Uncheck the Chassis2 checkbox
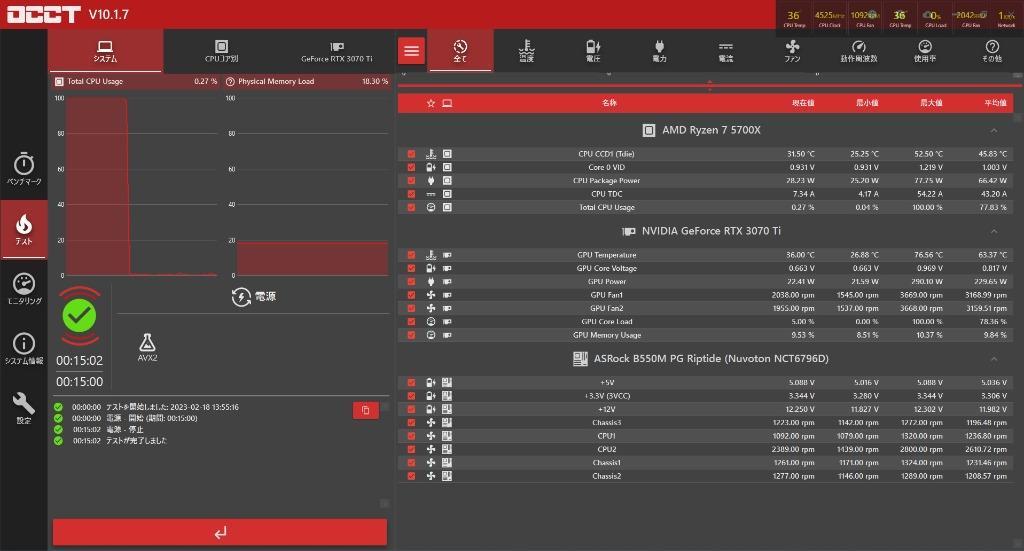 tap(411, 476)
